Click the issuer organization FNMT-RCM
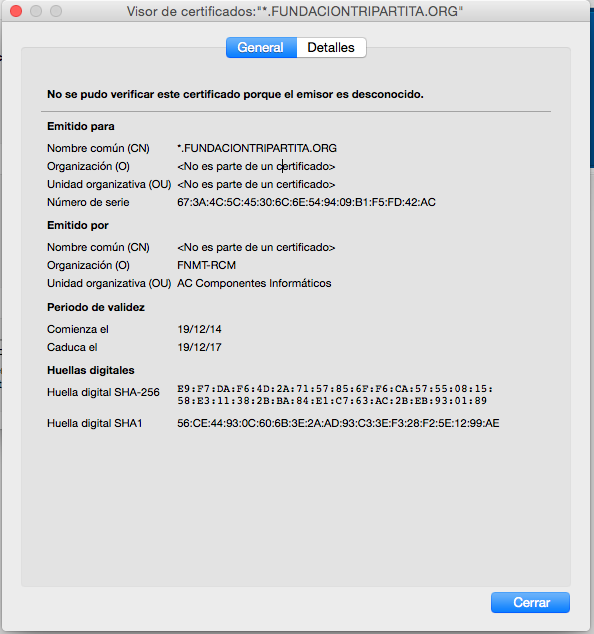The image size is (594, 634). [206, 265]
